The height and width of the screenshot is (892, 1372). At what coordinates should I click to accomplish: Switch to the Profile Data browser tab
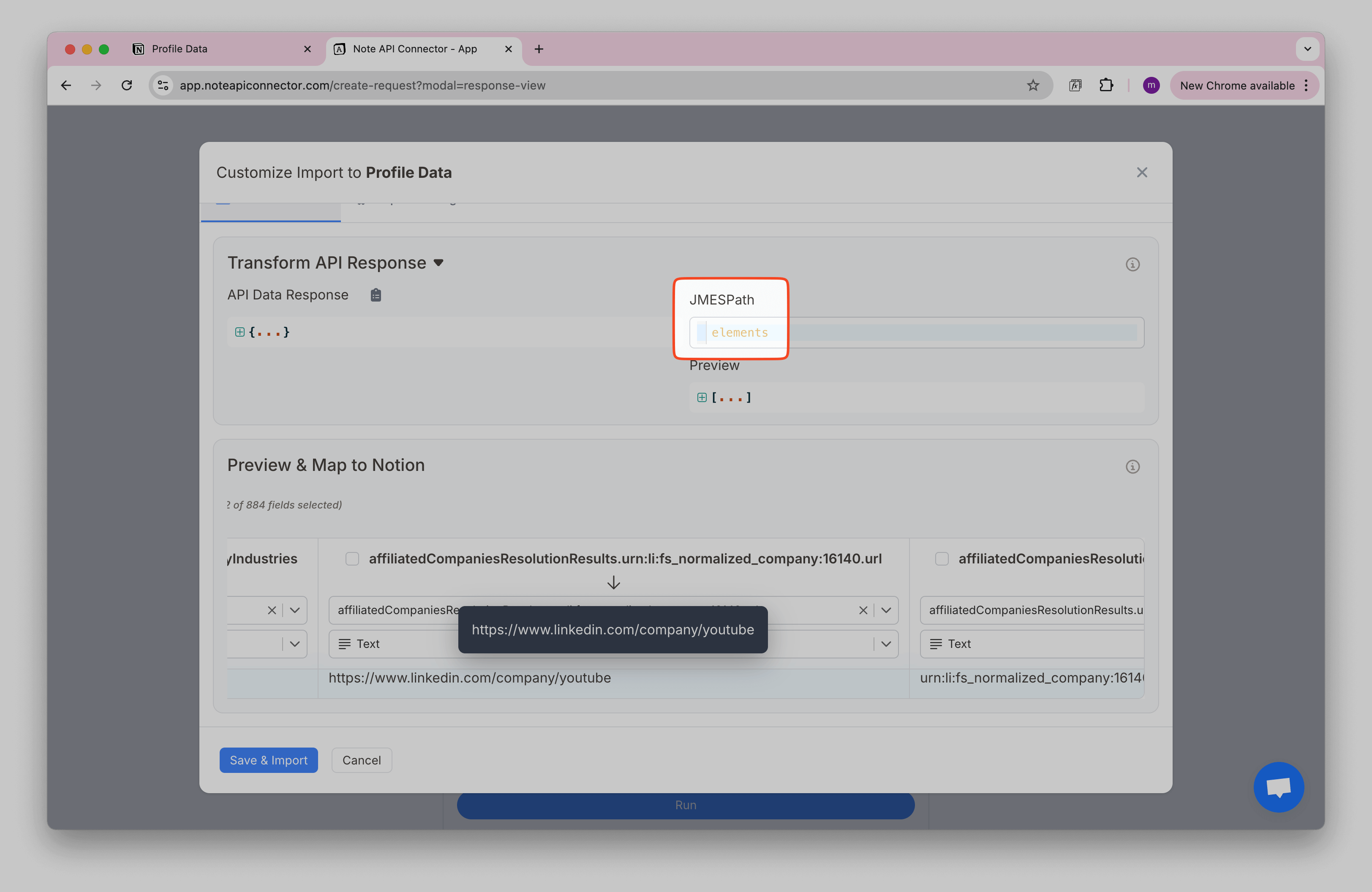pyautogui.click(x=222, y=49)
